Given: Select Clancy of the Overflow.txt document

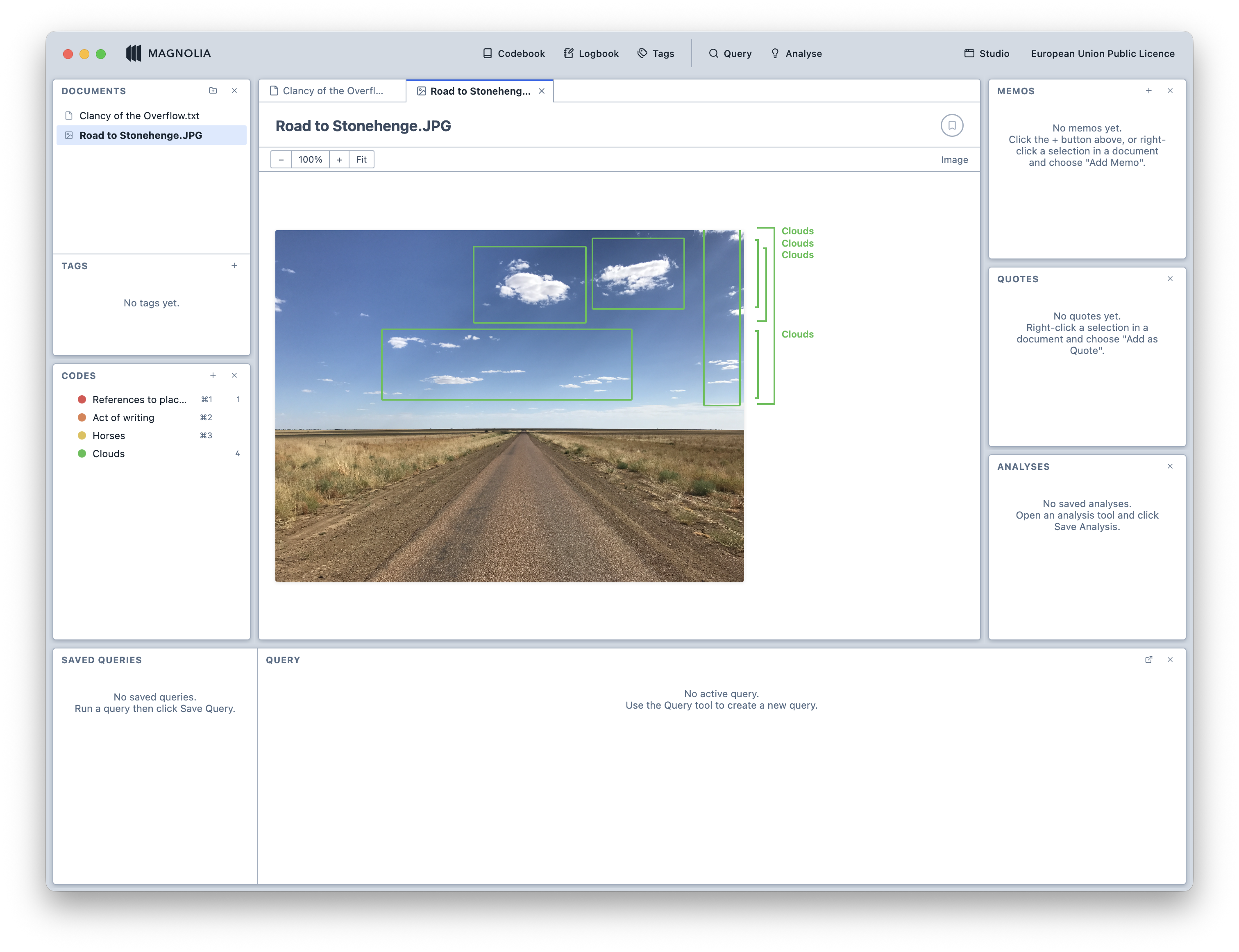Looking at the screenshot, I should pyautogui.click(x=151, y=116).
